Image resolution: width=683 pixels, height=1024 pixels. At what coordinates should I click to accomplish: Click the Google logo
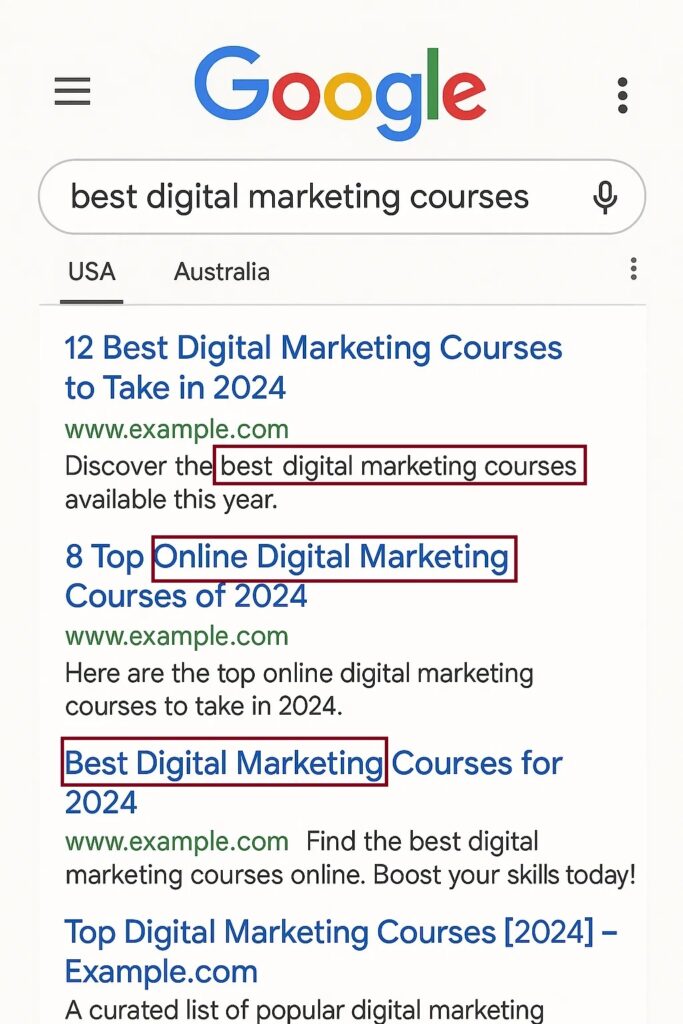[340, 92]
